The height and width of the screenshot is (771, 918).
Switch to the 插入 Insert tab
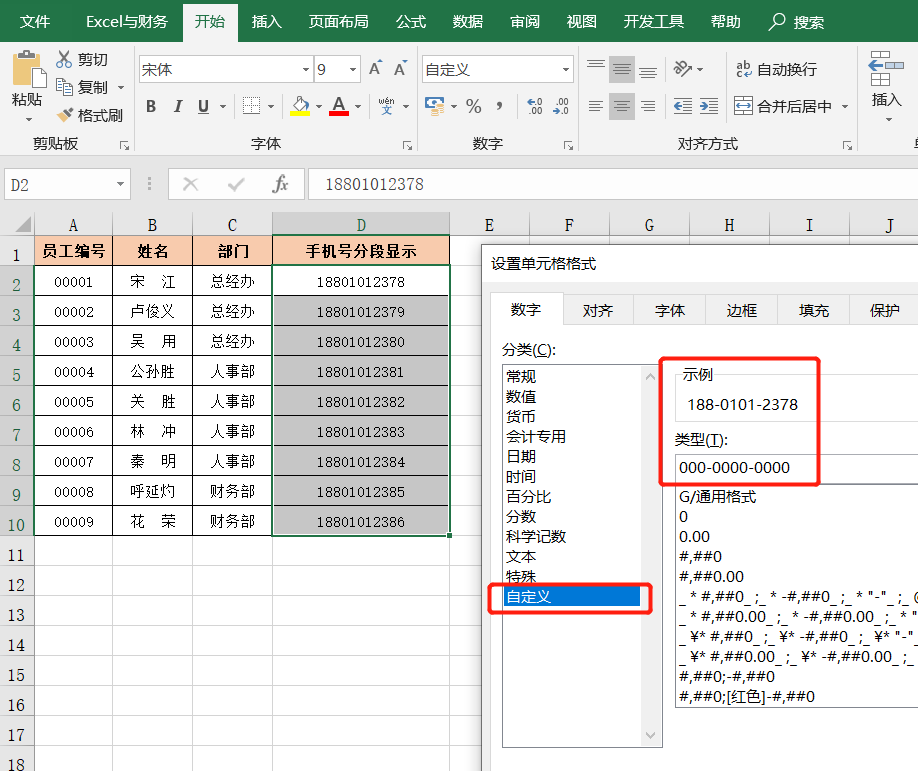[x=266, y=22]
